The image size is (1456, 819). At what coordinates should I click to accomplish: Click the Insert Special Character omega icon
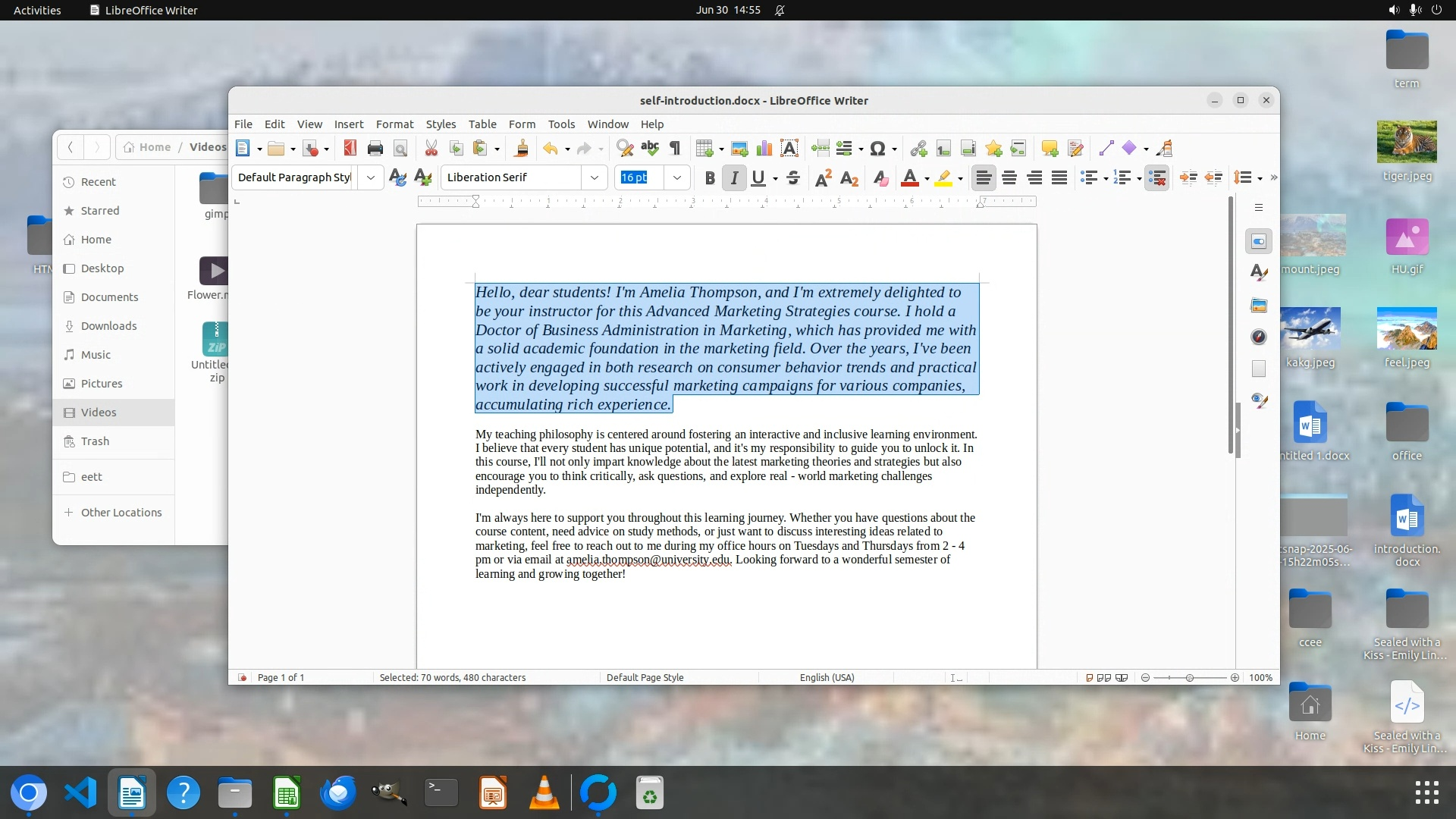pyautogui.click(x=877, y=149)
